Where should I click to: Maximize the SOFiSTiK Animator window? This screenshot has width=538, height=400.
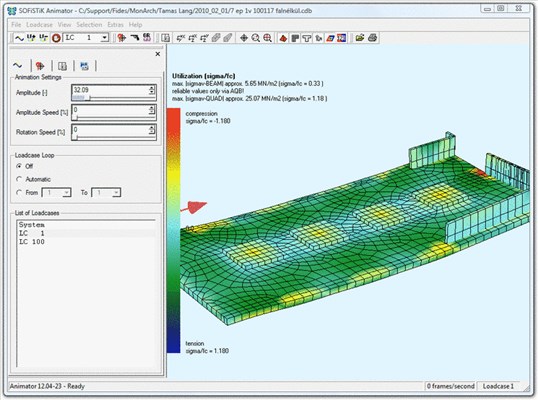coord(501,9)
